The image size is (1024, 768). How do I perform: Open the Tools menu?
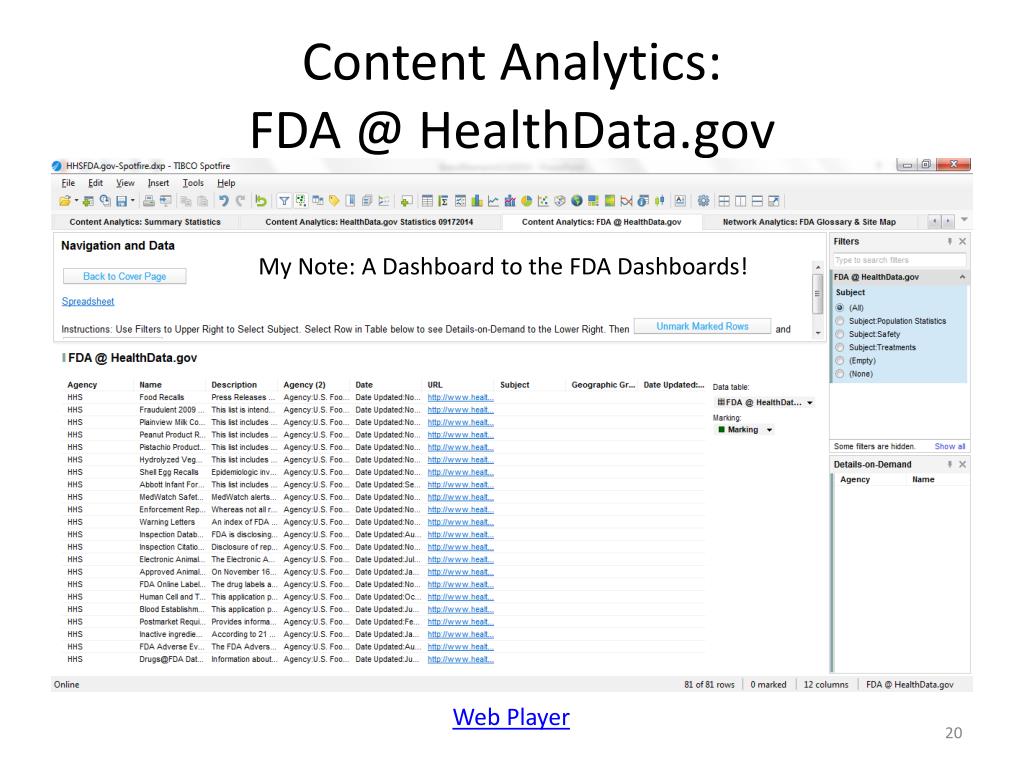click(x=193, y=183)
